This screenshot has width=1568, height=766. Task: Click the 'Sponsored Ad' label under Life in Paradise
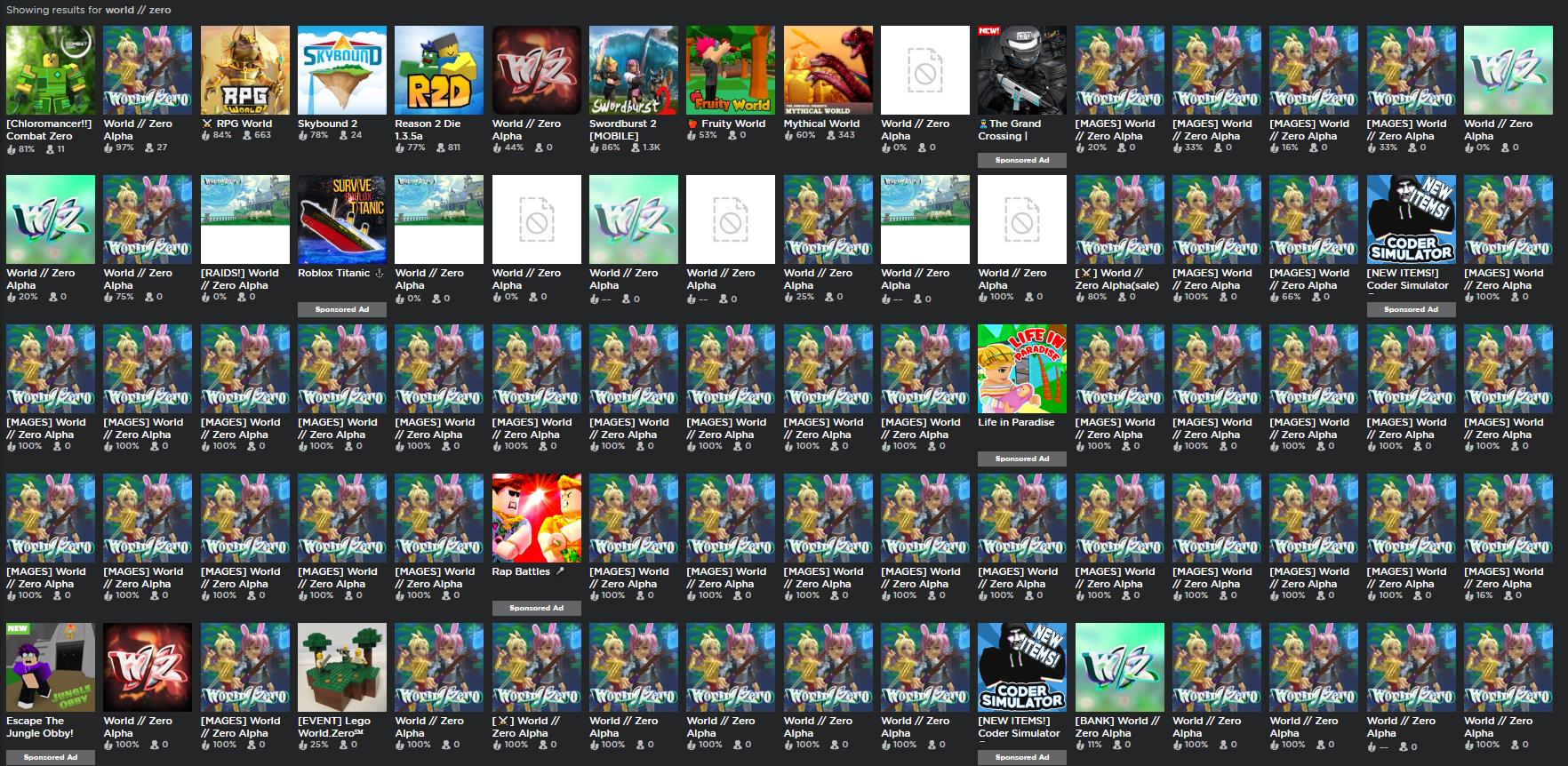click(1022, 459)
